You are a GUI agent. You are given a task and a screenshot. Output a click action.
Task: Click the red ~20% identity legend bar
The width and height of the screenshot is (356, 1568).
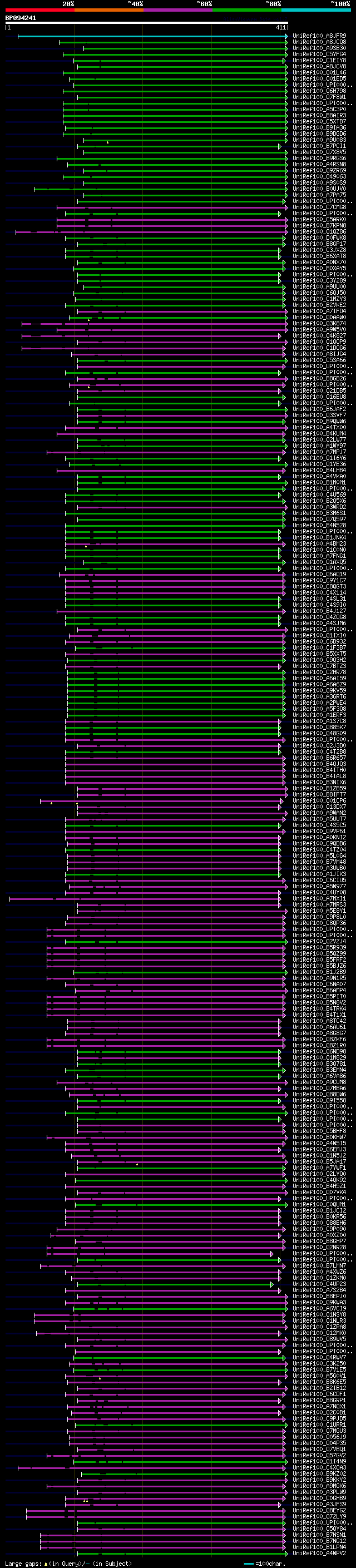coord(39,10)
